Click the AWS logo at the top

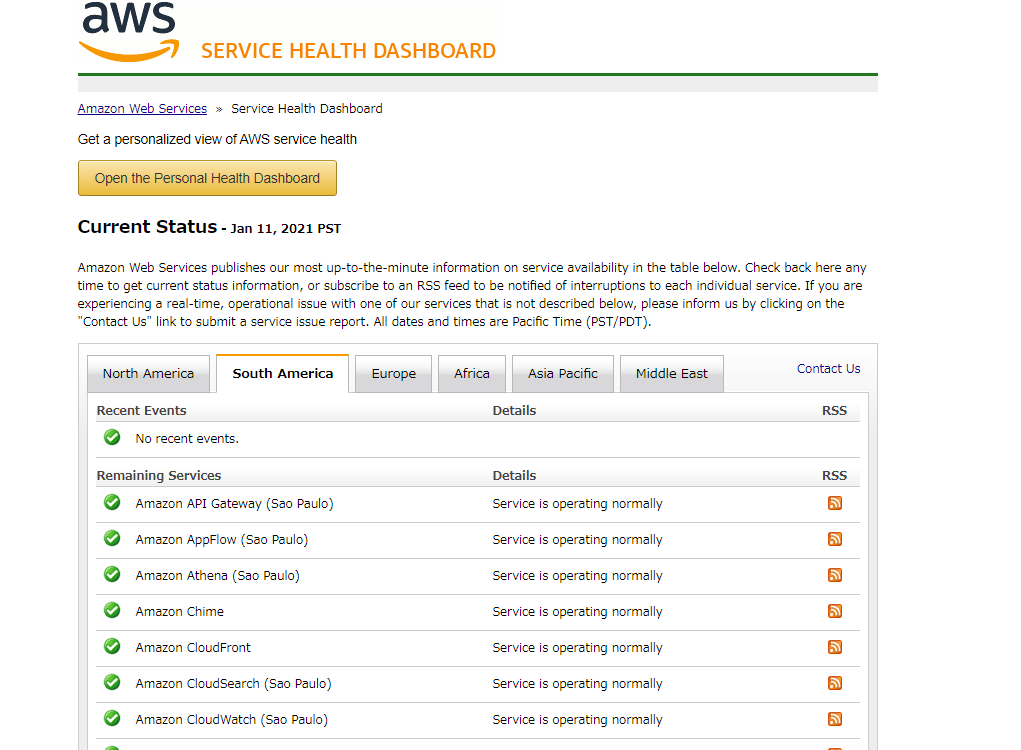tap(128, 30)
